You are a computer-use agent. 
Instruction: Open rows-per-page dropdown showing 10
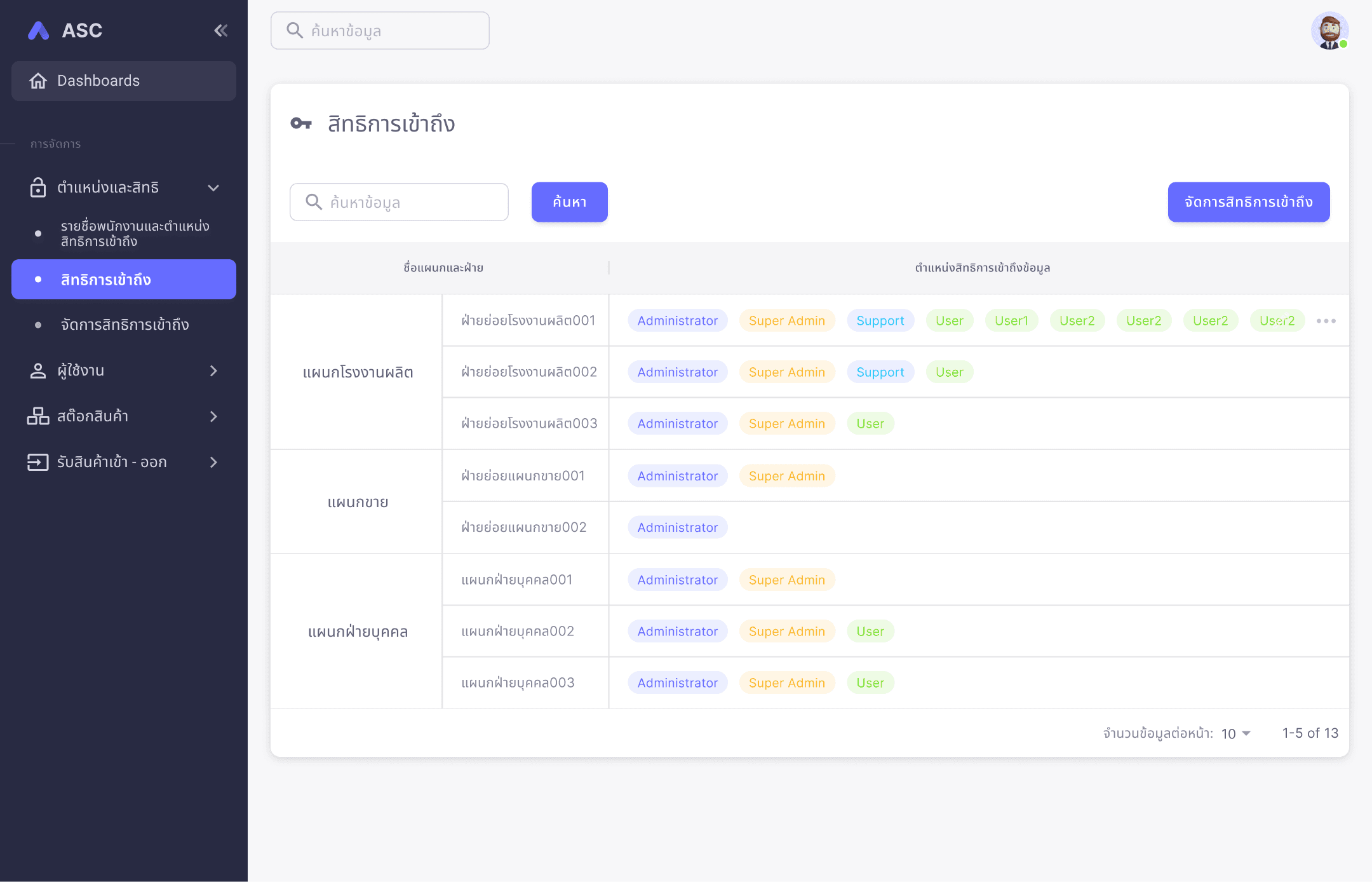pos(1235,733)
